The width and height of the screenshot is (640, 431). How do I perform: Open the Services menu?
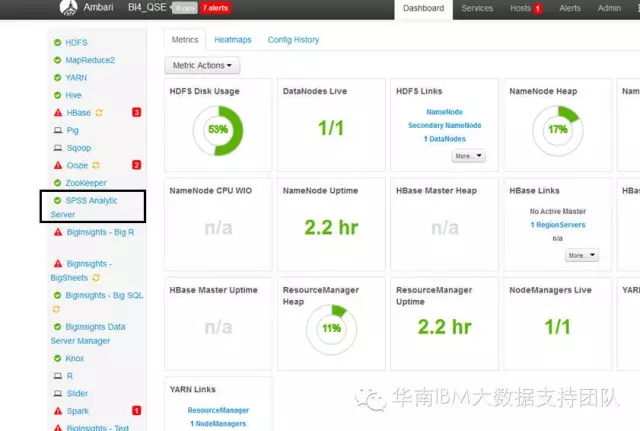[477, 8]
